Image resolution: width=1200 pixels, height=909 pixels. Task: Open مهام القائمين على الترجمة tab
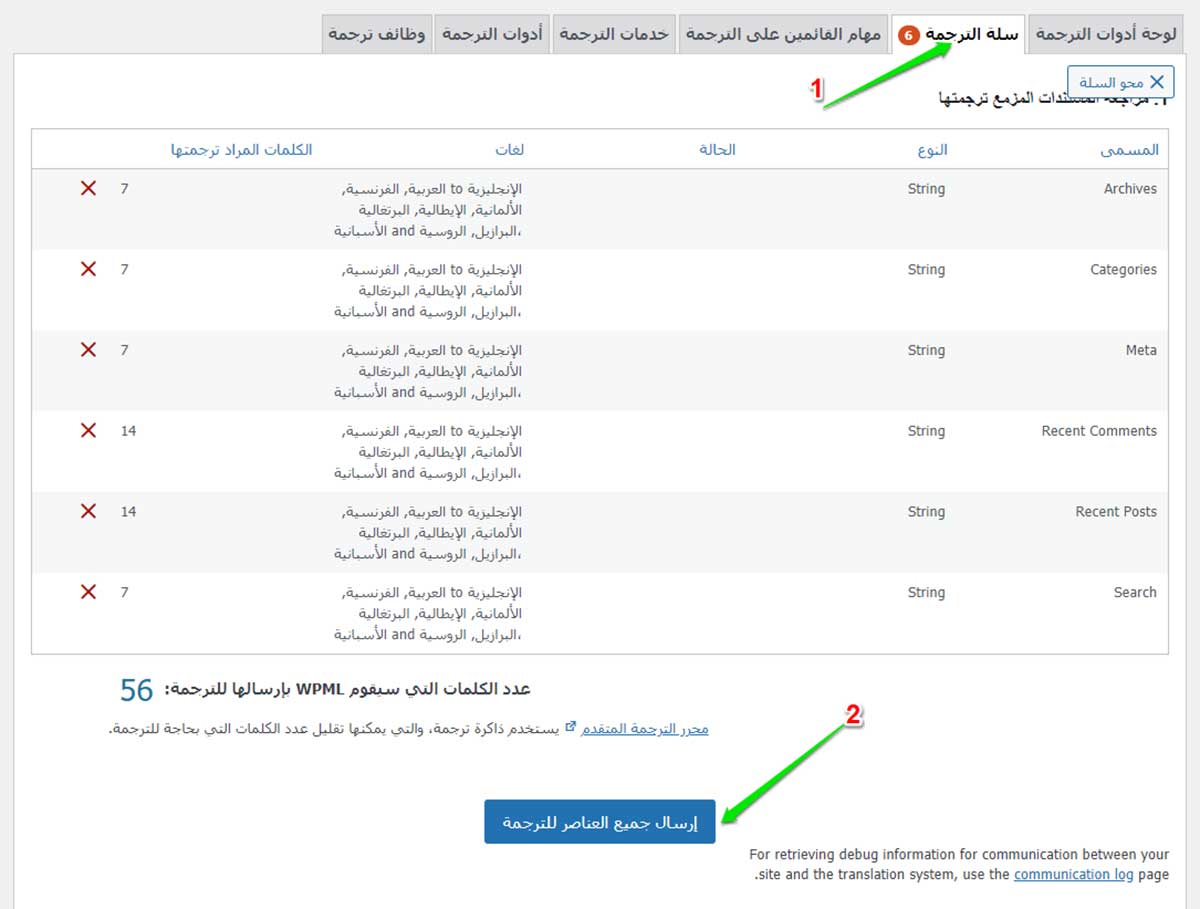pos(783,34)
